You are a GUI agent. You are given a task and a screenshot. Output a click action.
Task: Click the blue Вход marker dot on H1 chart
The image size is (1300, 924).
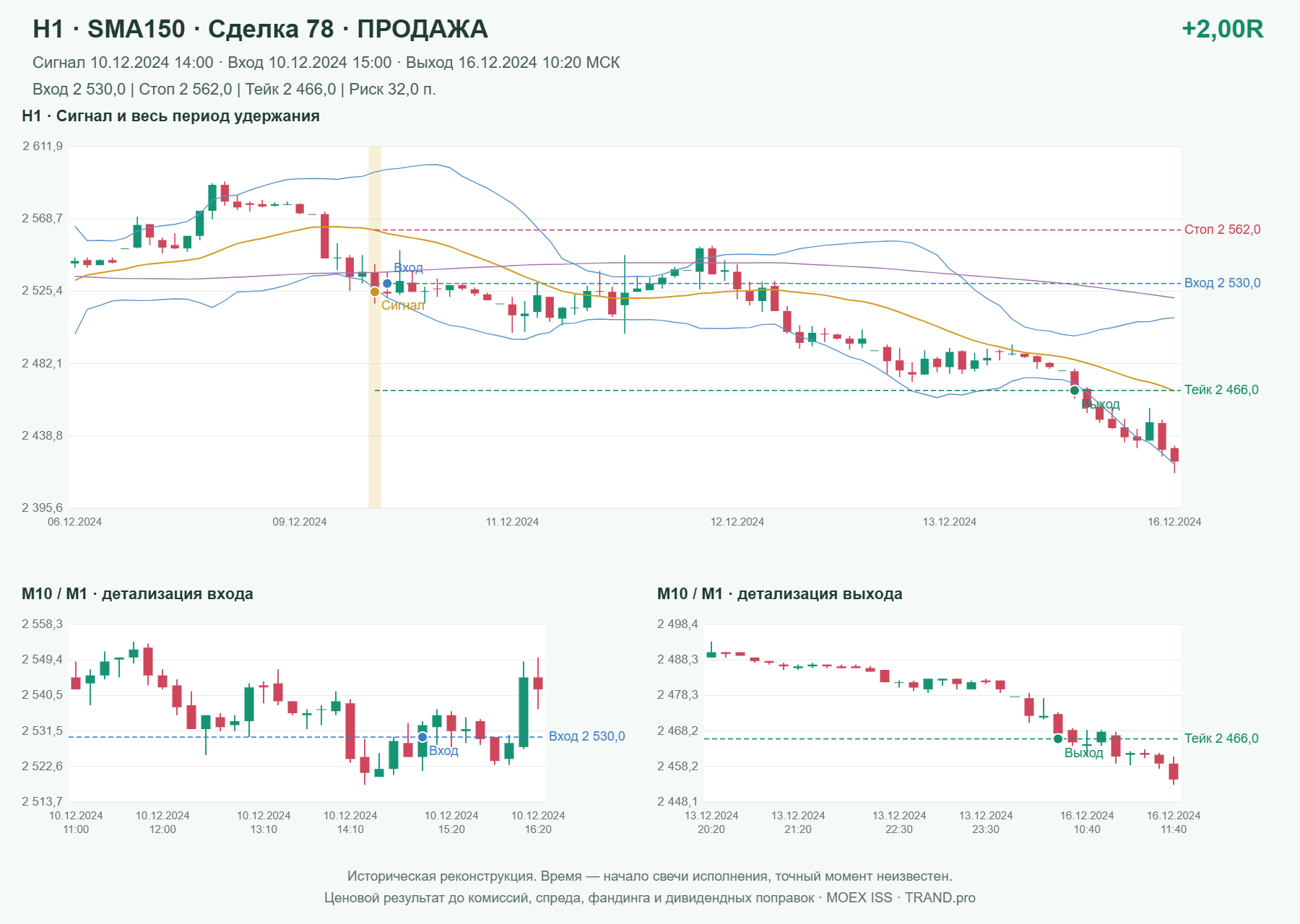[x=387, y=284]
